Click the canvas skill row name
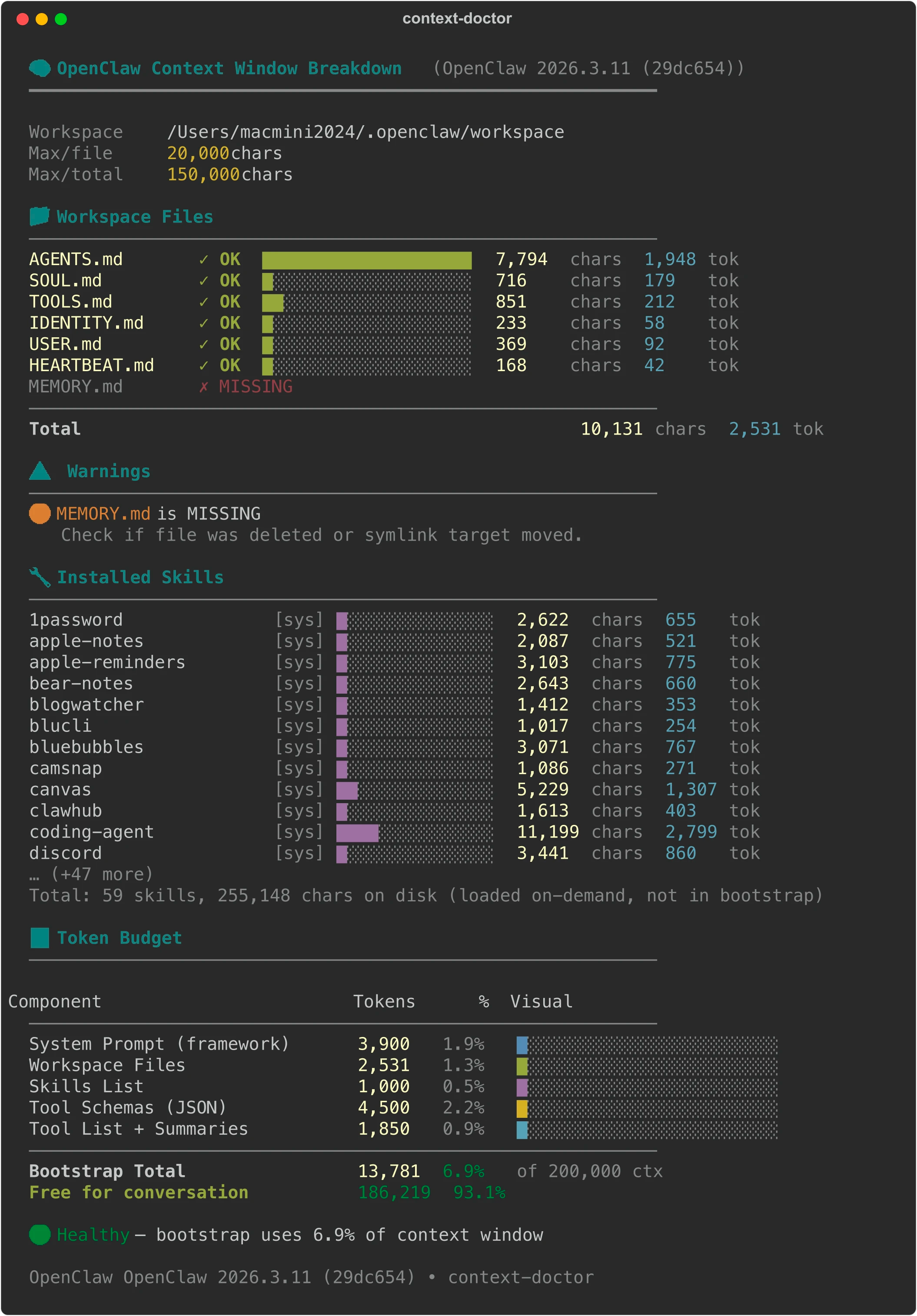917x1316 pixels. pos(60,789)
